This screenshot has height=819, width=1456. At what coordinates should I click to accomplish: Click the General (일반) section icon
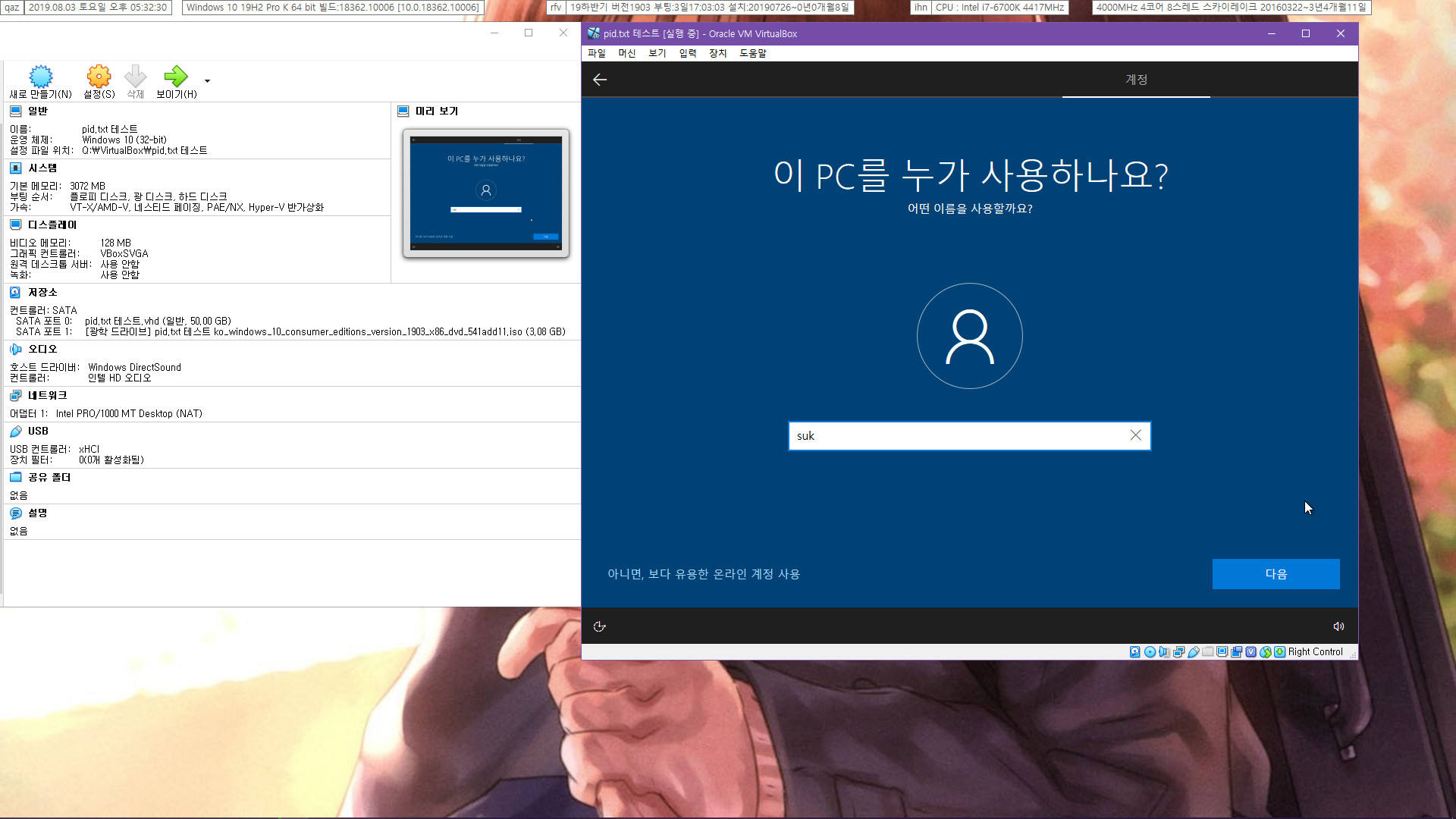point(15,111)
